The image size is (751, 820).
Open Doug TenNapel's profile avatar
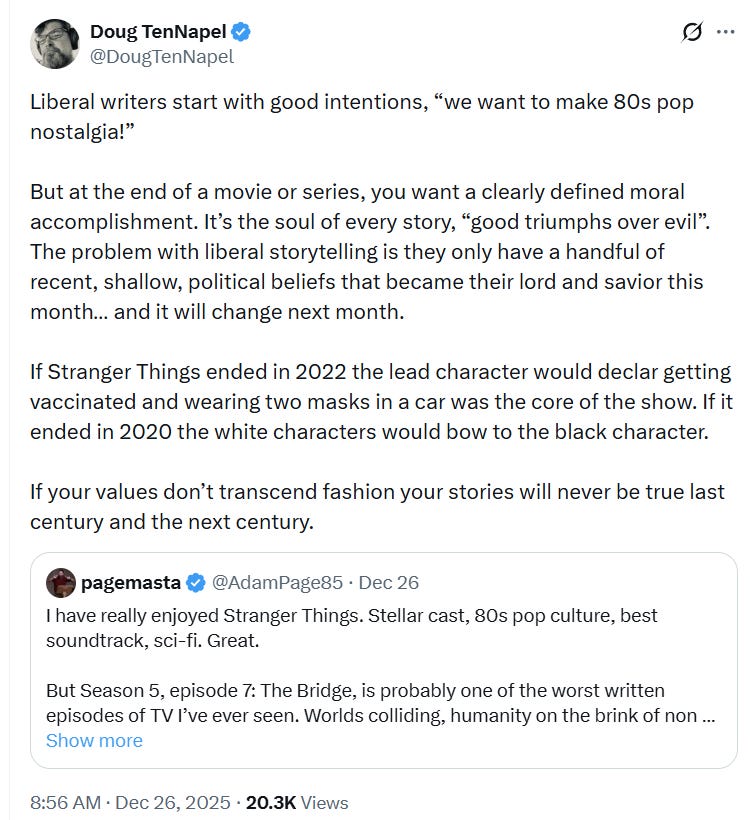tap(56, 40)
